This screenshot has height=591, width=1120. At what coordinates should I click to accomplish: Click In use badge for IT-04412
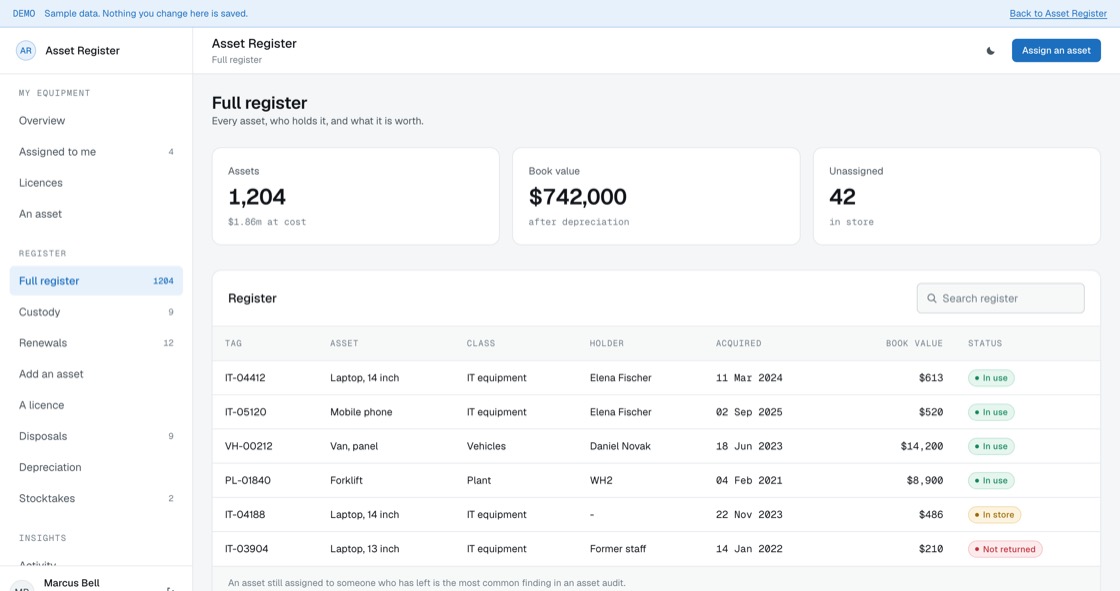991,378
